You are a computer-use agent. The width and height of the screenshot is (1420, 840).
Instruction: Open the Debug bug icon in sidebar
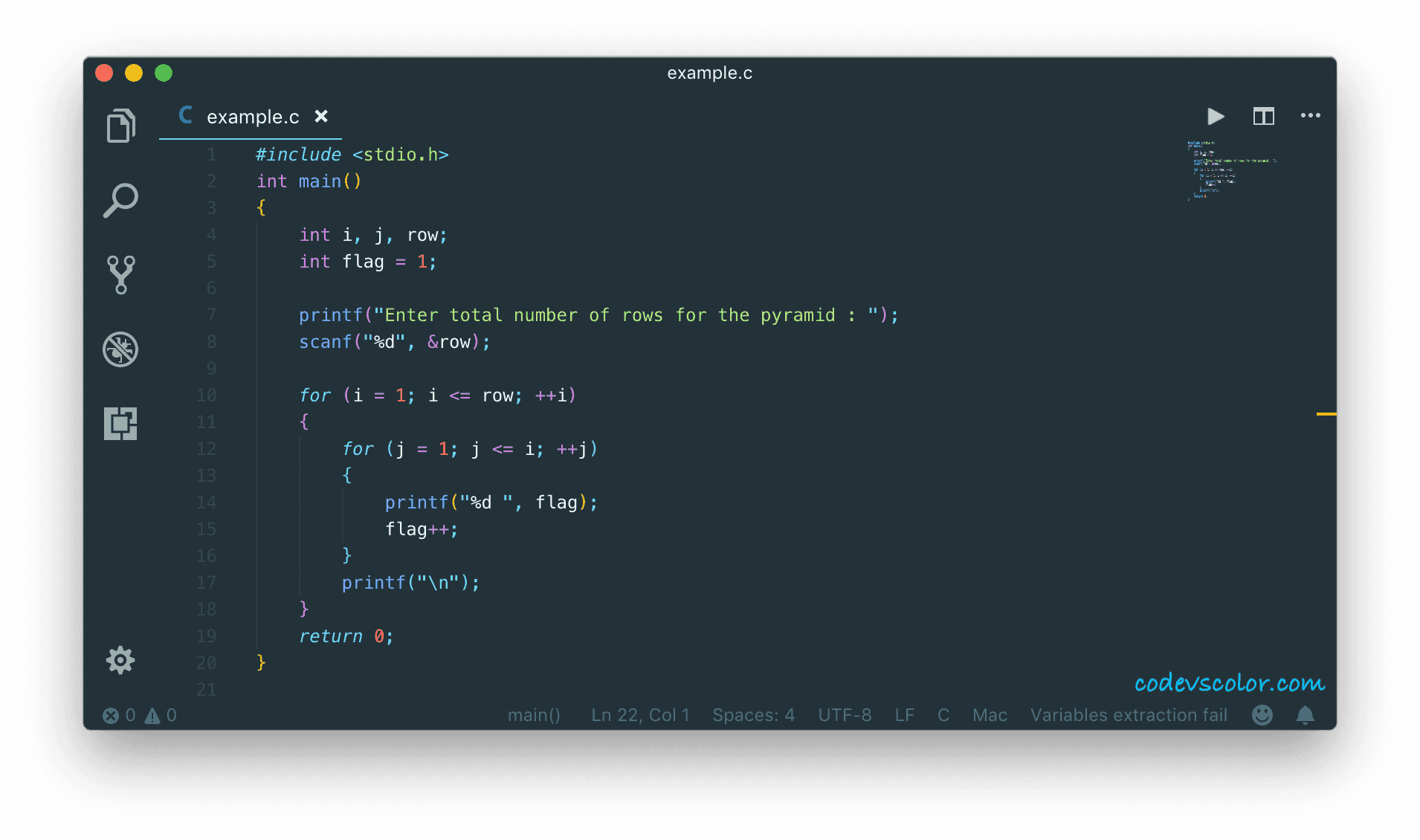[x=120, y=349]
